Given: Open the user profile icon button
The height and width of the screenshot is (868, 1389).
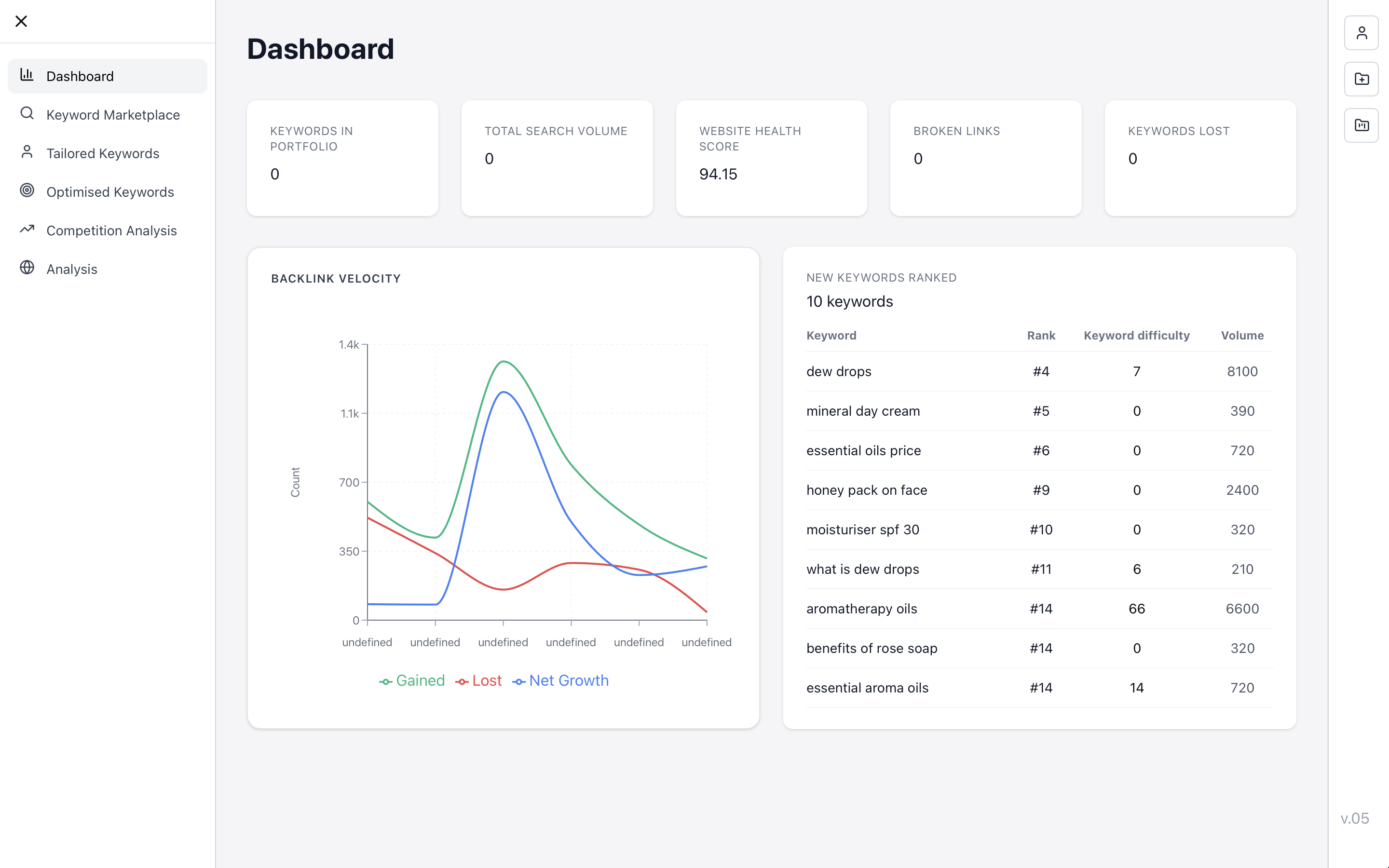Looking at the screenshot, I should point(1361,33).
